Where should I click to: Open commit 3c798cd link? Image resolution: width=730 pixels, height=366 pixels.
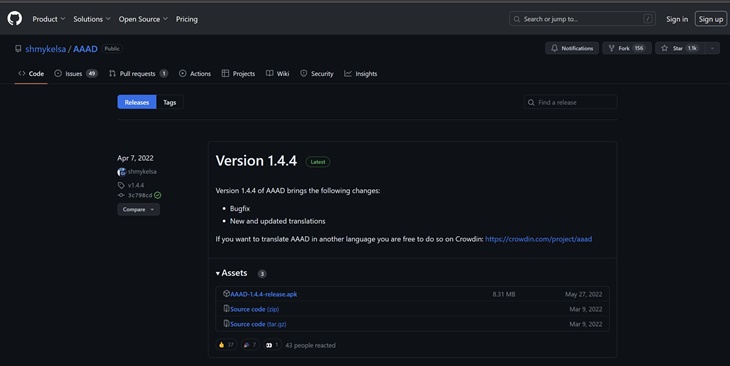coord(140,195)
